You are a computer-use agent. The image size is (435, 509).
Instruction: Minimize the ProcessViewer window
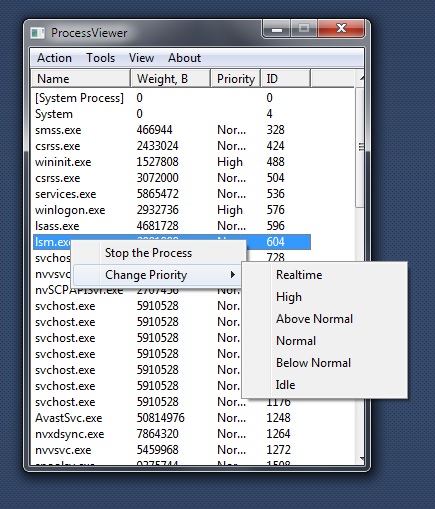coord(277,29)
